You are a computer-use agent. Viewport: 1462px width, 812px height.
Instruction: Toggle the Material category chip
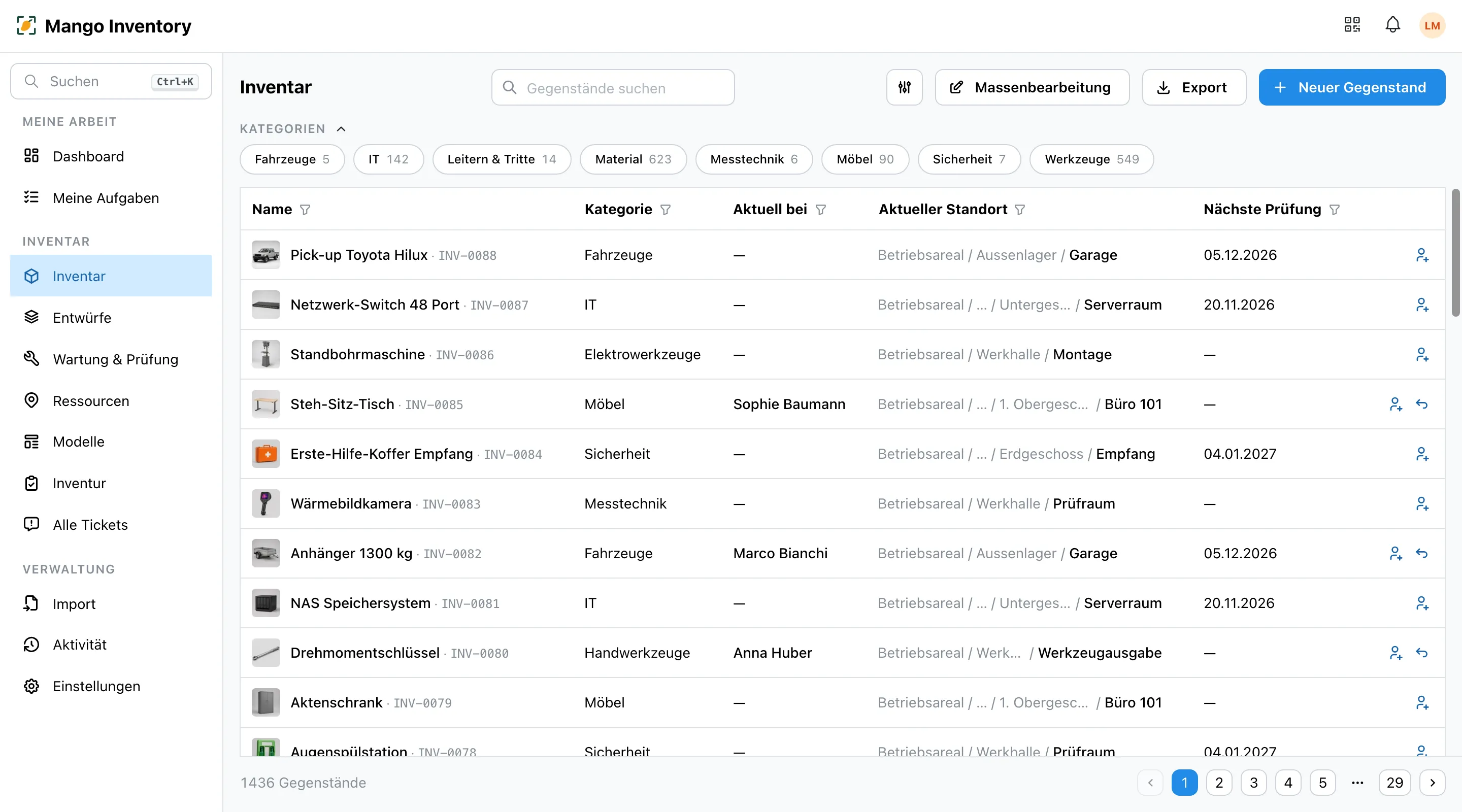pyautogui.click(x=633, y=159)
